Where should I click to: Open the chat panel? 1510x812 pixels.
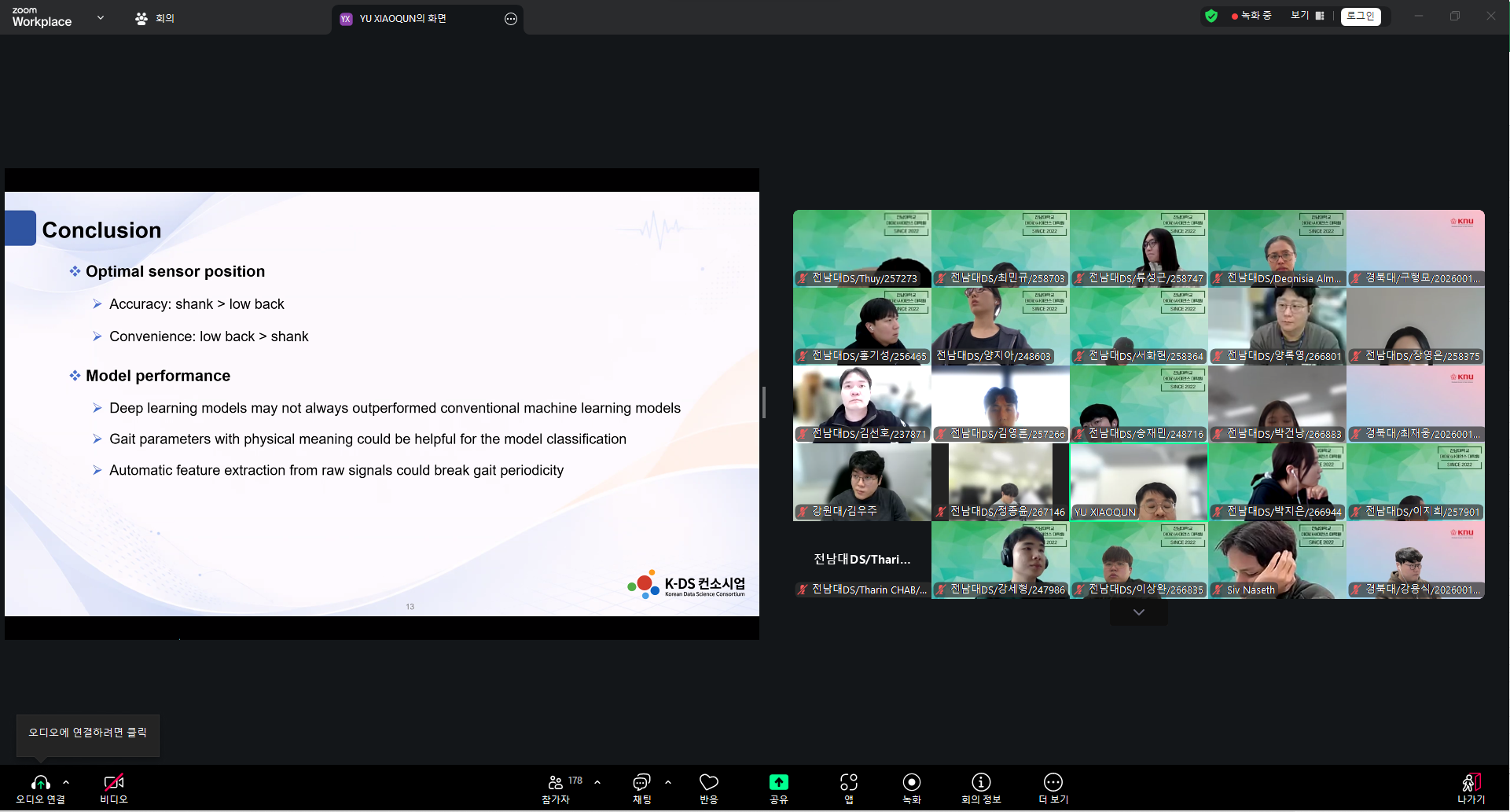(x=641, y=783)
